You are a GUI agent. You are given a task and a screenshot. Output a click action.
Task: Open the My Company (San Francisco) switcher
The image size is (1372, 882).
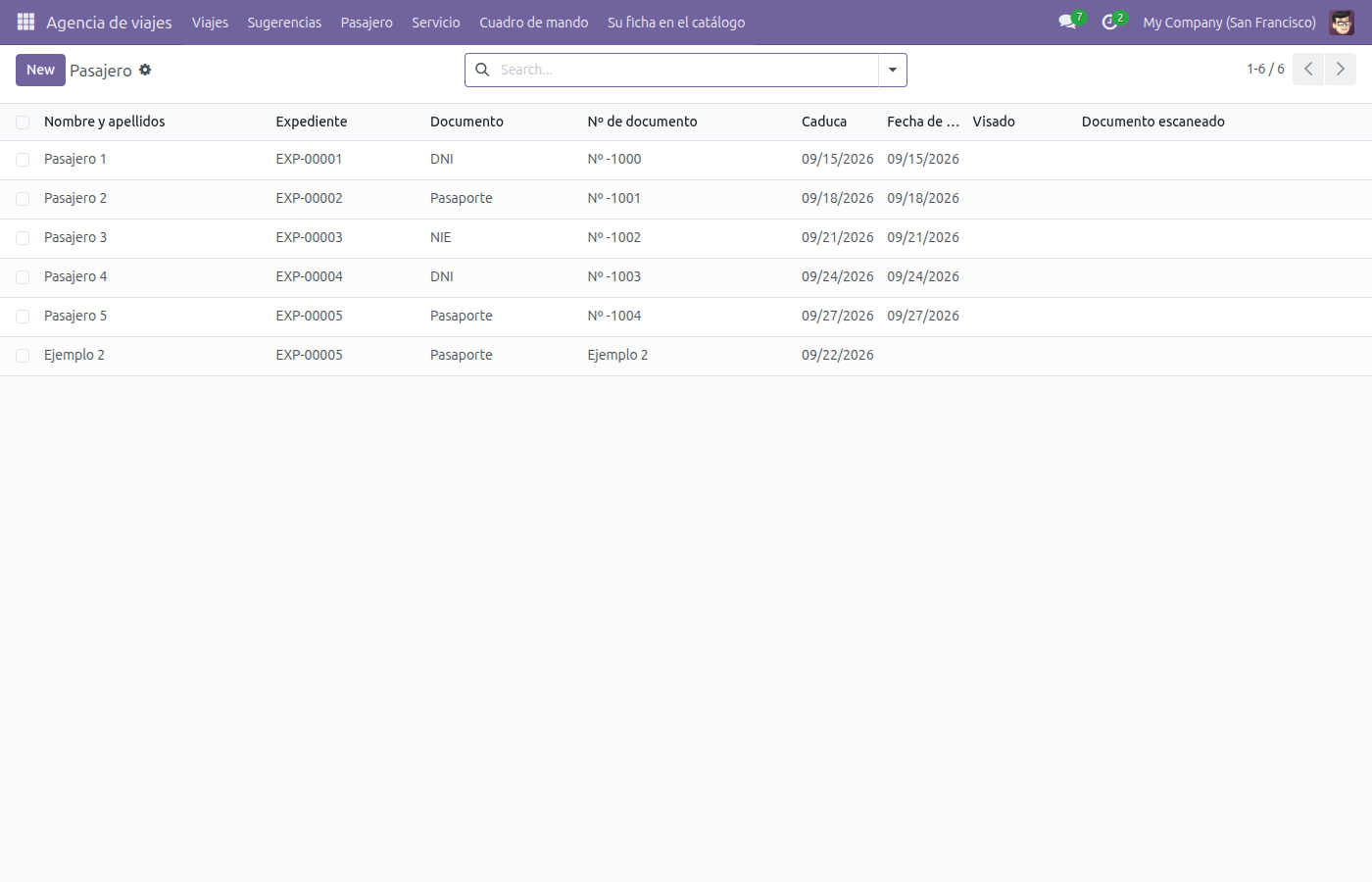click(1229, 22)
